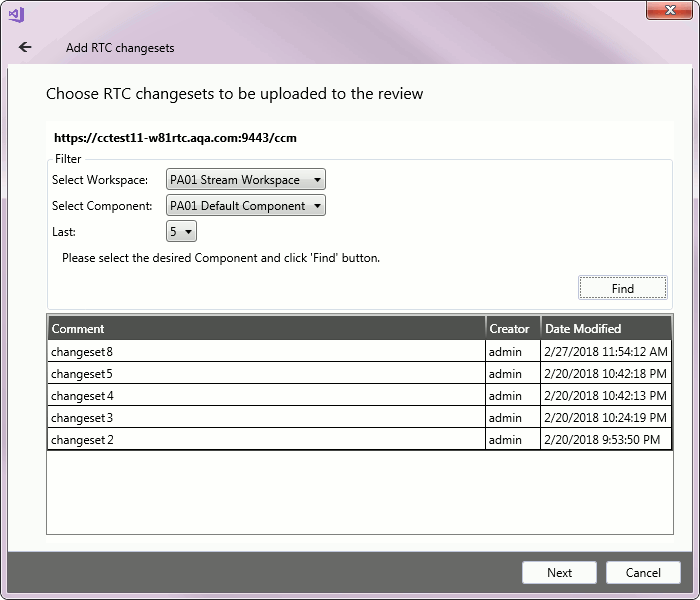Sort by the Creator column header

510,329
